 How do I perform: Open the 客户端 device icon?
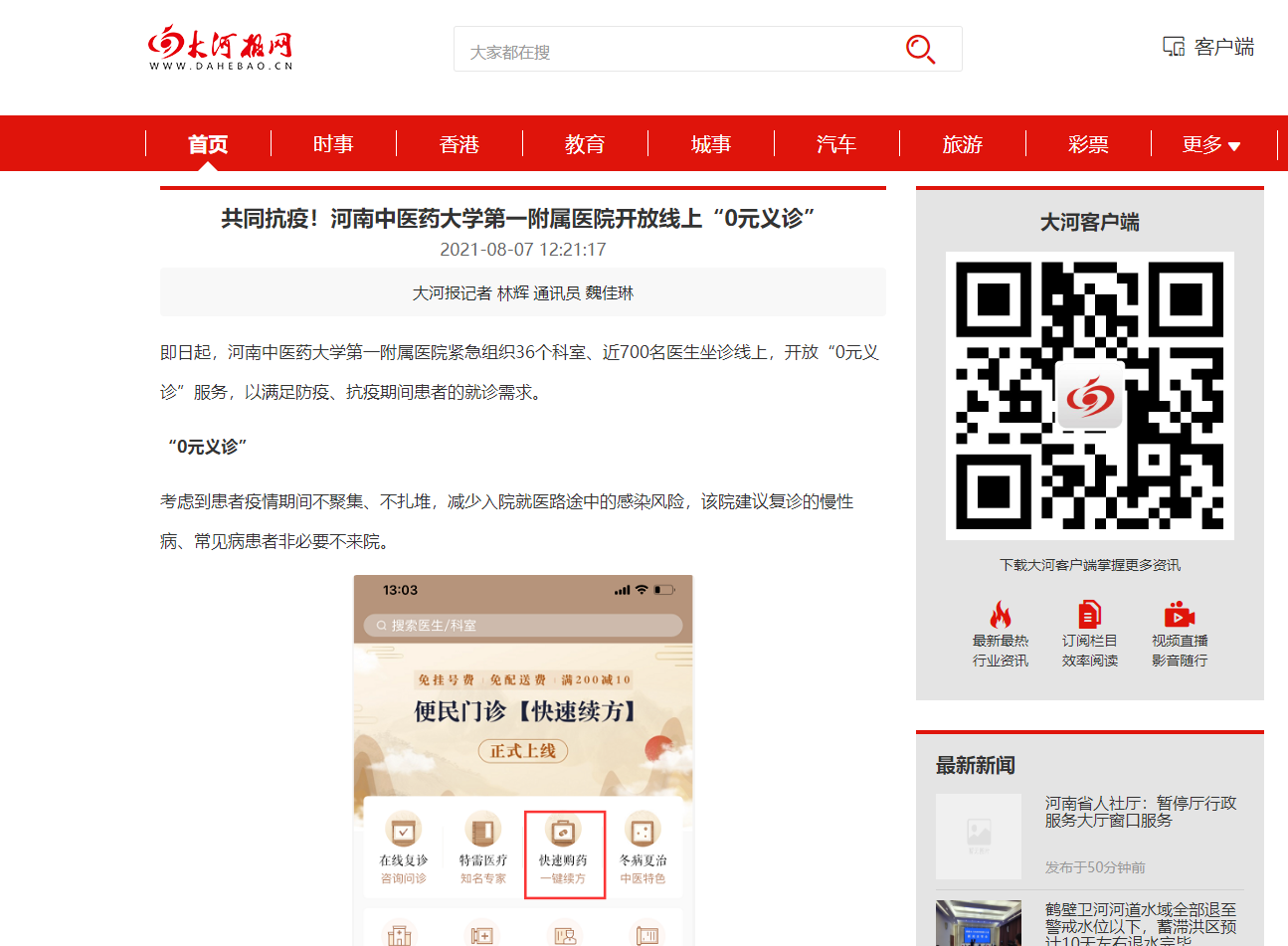[x=1174, y=47]
